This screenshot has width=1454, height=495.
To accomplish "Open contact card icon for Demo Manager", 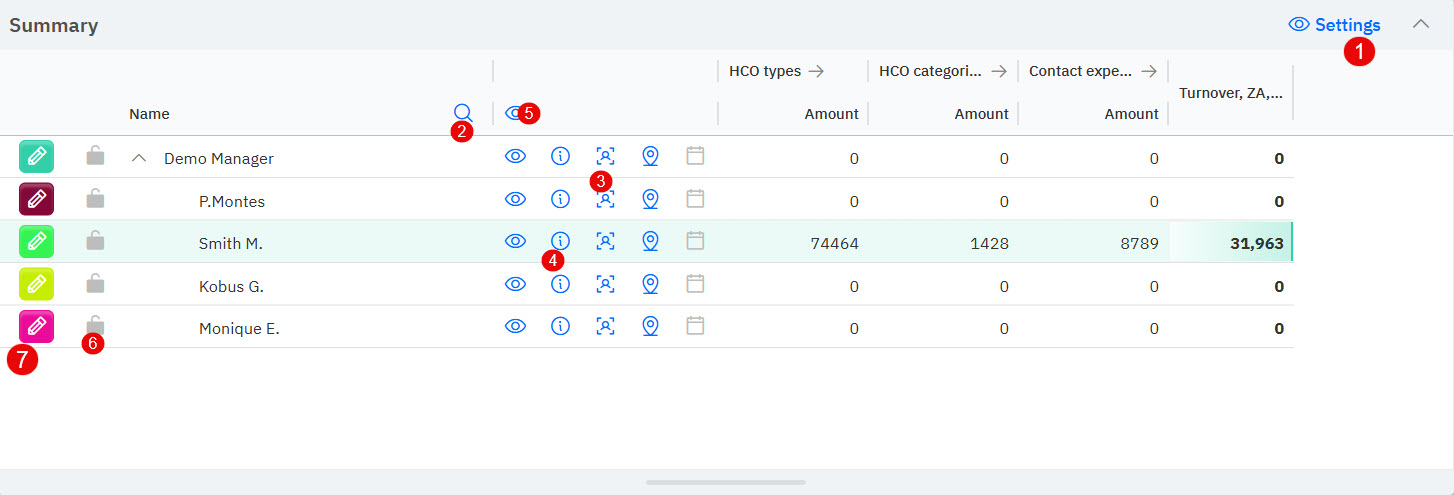I will (605, 156).
